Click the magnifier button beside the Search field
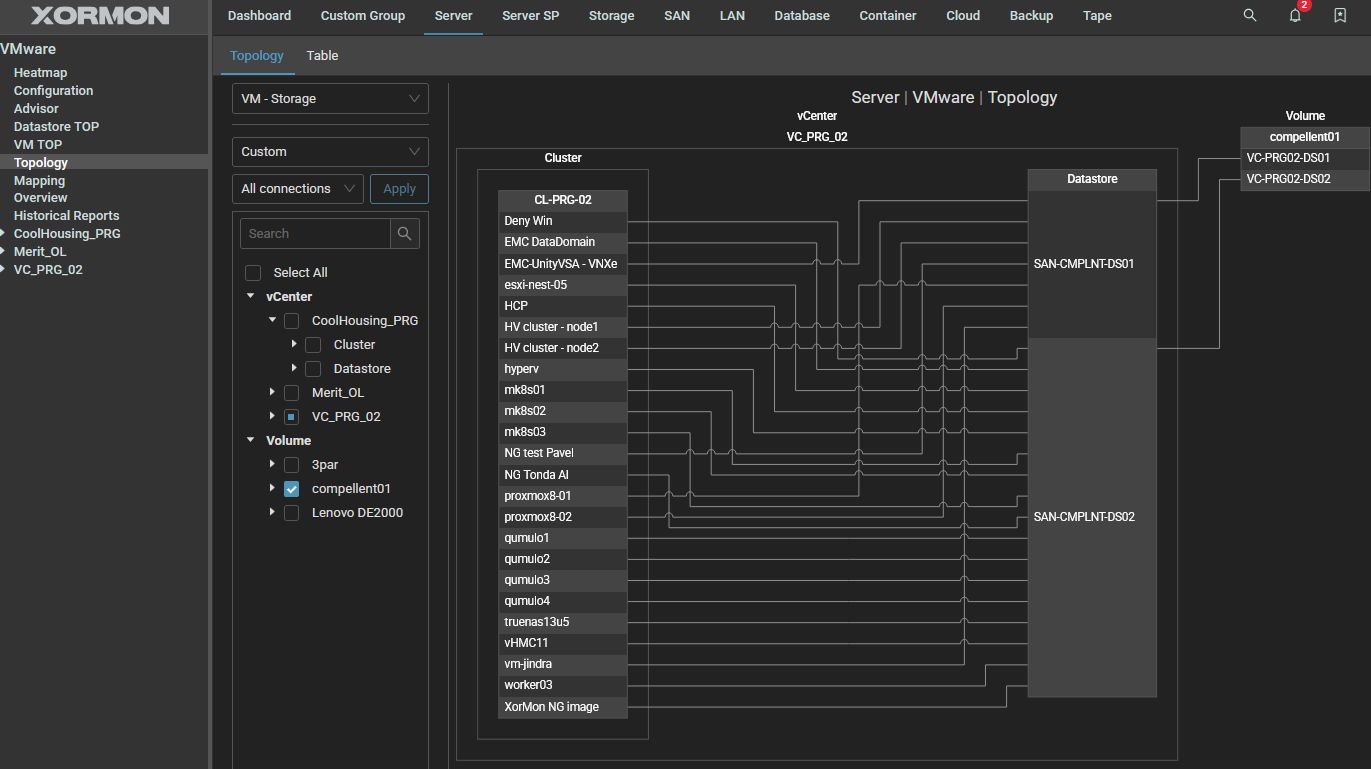This screenshot has width=1371, height=769. tap(404, 234)
